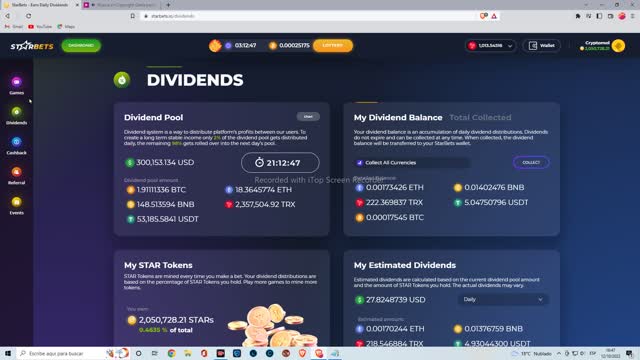Open Task View on taskbar
This screenshot has height=360, width=640.
[155, 353]
